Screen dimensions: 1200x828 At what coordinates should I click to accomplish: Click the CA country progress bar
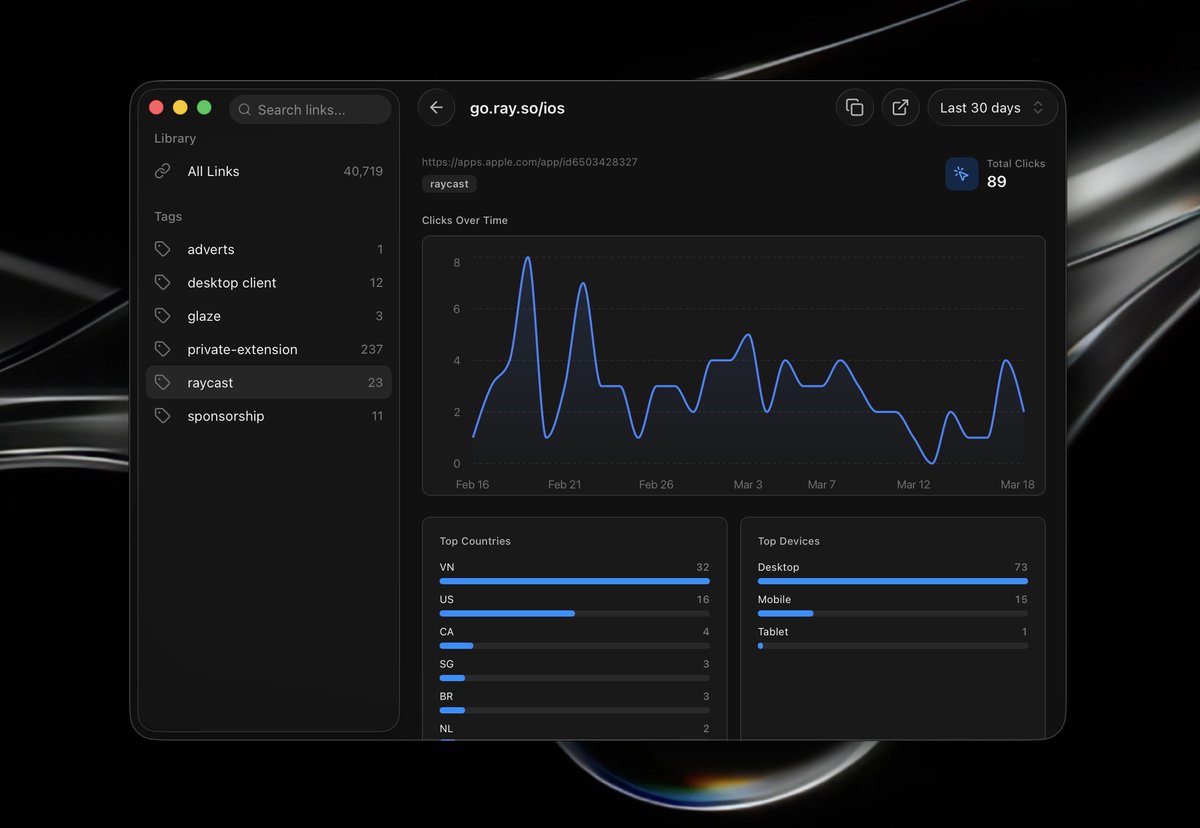tap(575, 646)
